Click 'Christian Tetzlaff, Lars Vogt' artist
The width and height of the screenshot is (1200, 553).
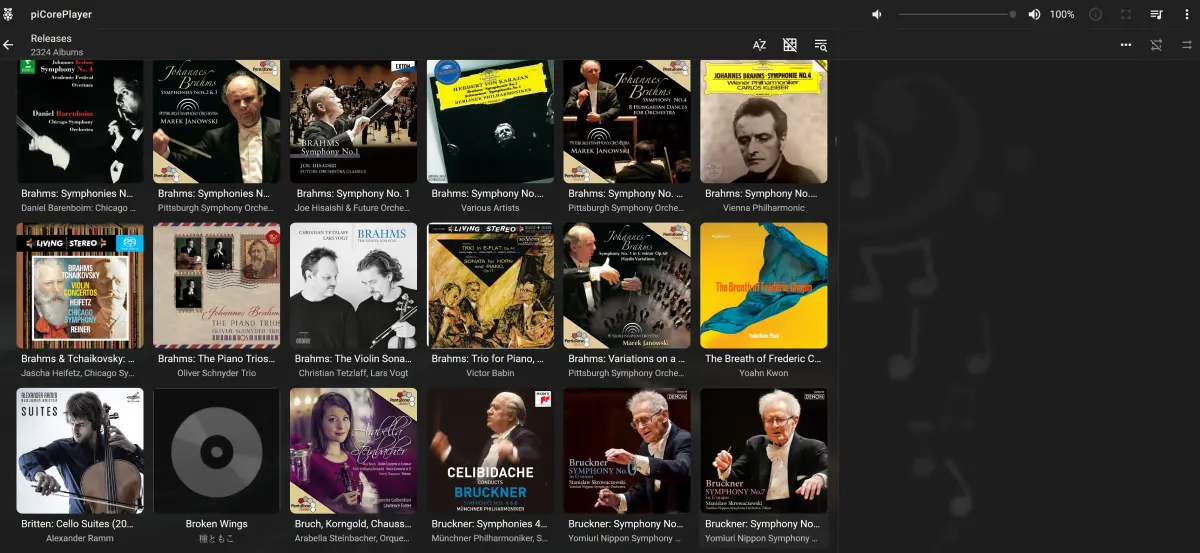353,373
